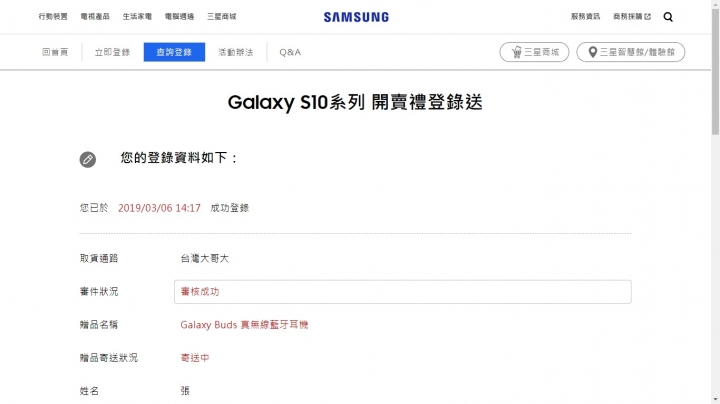Open the 電腦週邊 menu
720x404 pixels.
click(180, 17)
